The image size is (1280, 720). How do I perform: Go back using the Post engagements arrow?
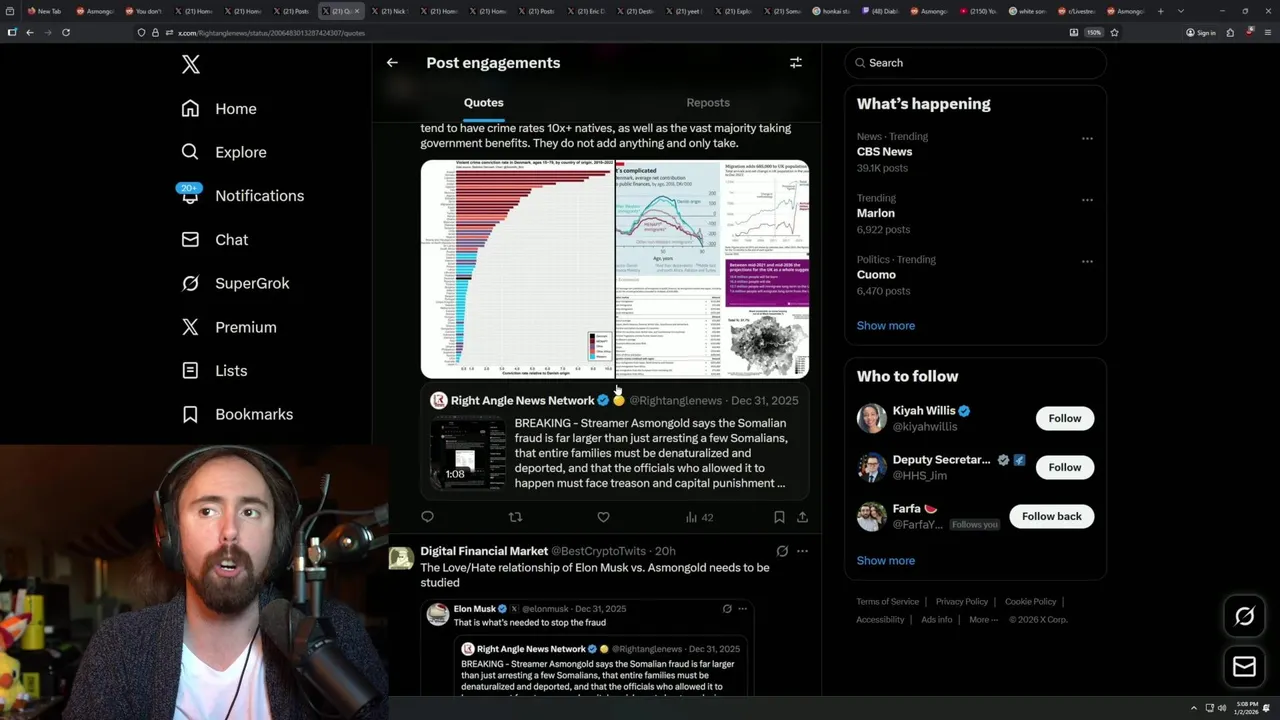[x=392, y=62]
